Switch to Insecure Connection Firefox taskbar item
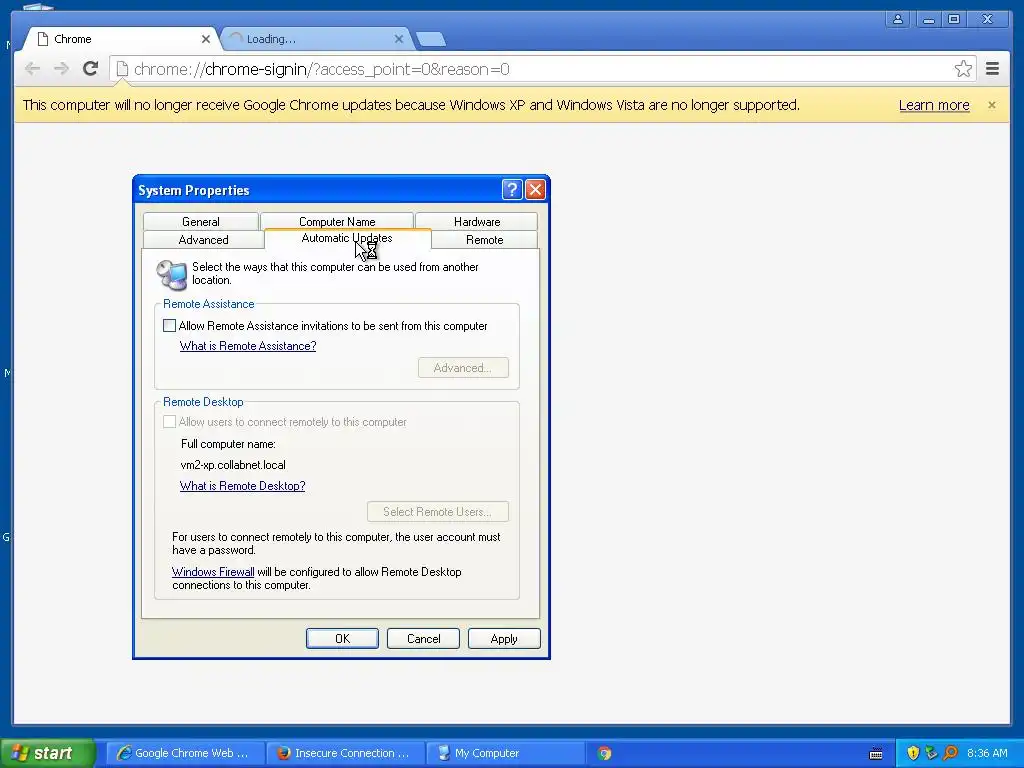 345,753
